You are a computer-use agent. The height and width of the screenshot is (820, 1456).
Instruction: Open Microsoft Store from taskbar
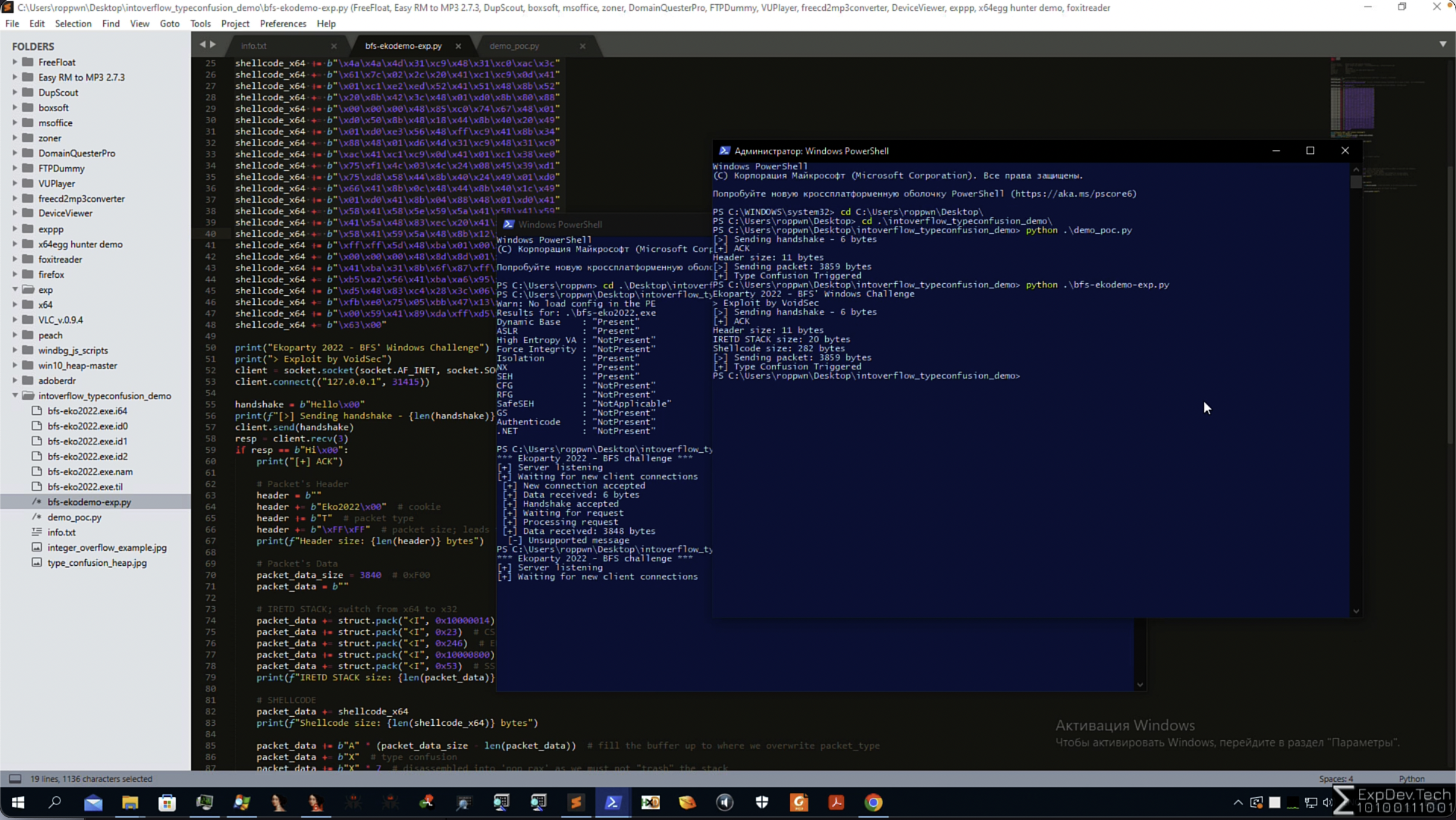(167, 802)
